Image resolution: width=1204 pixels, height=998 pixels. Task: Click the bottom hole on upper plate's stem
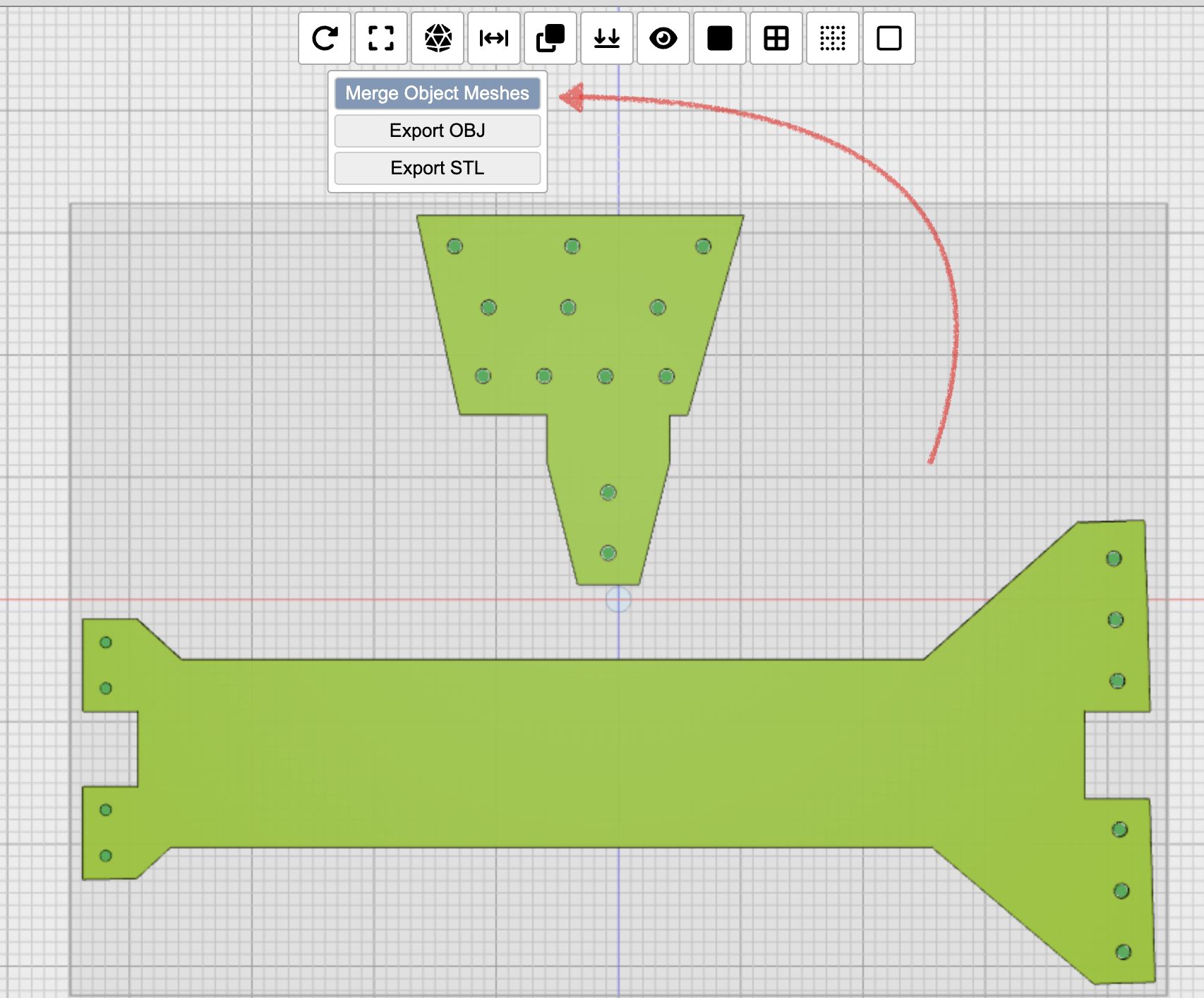click(x=608, y=553)
